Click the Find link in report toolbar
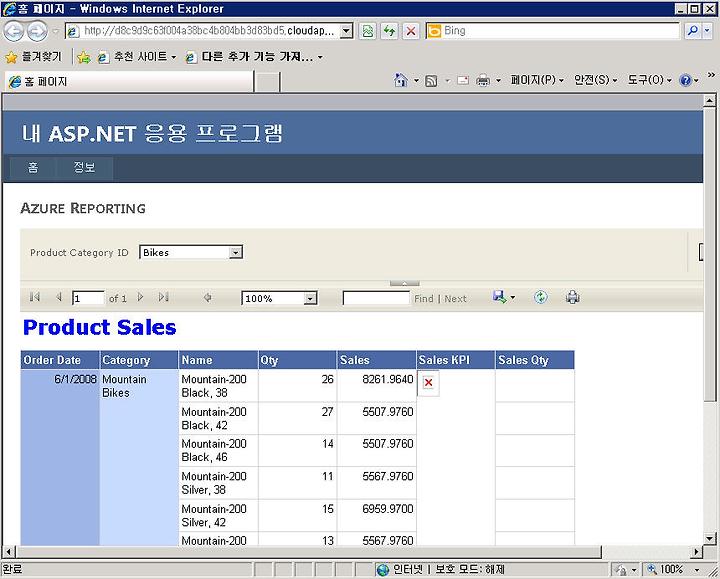 (423, 299)
